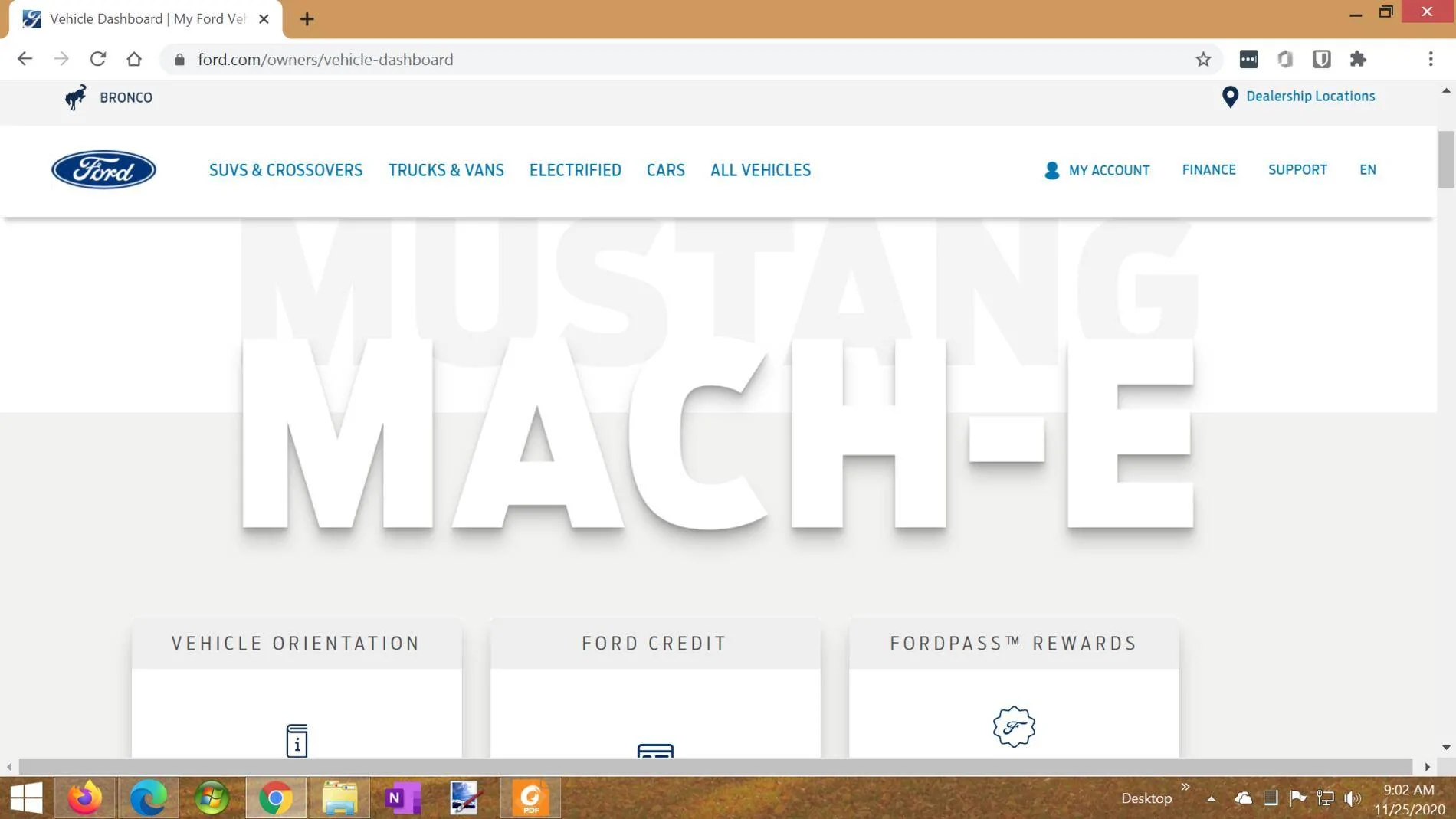Click the browser home button
Image resolution: width=1456 pixels, height=819 pixels.
tap(134, 59)
